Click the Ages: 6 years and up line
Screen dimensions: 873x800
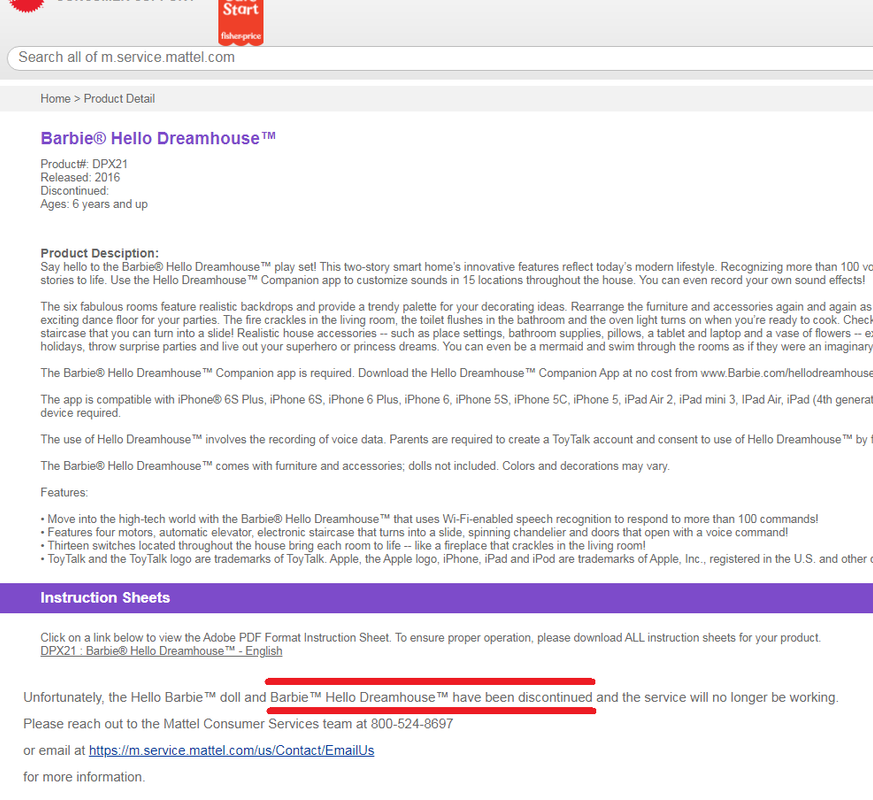[94, 204]
